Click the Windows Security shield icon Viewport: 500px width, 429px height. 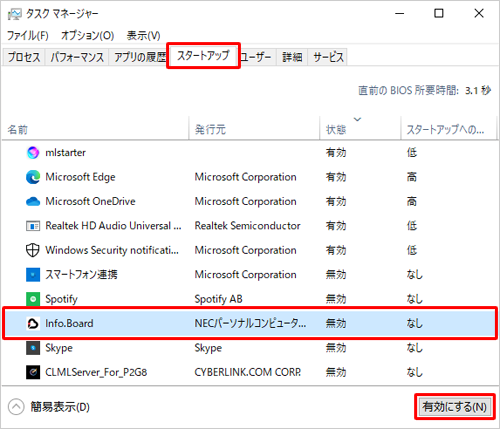click(x=33, y=250)
